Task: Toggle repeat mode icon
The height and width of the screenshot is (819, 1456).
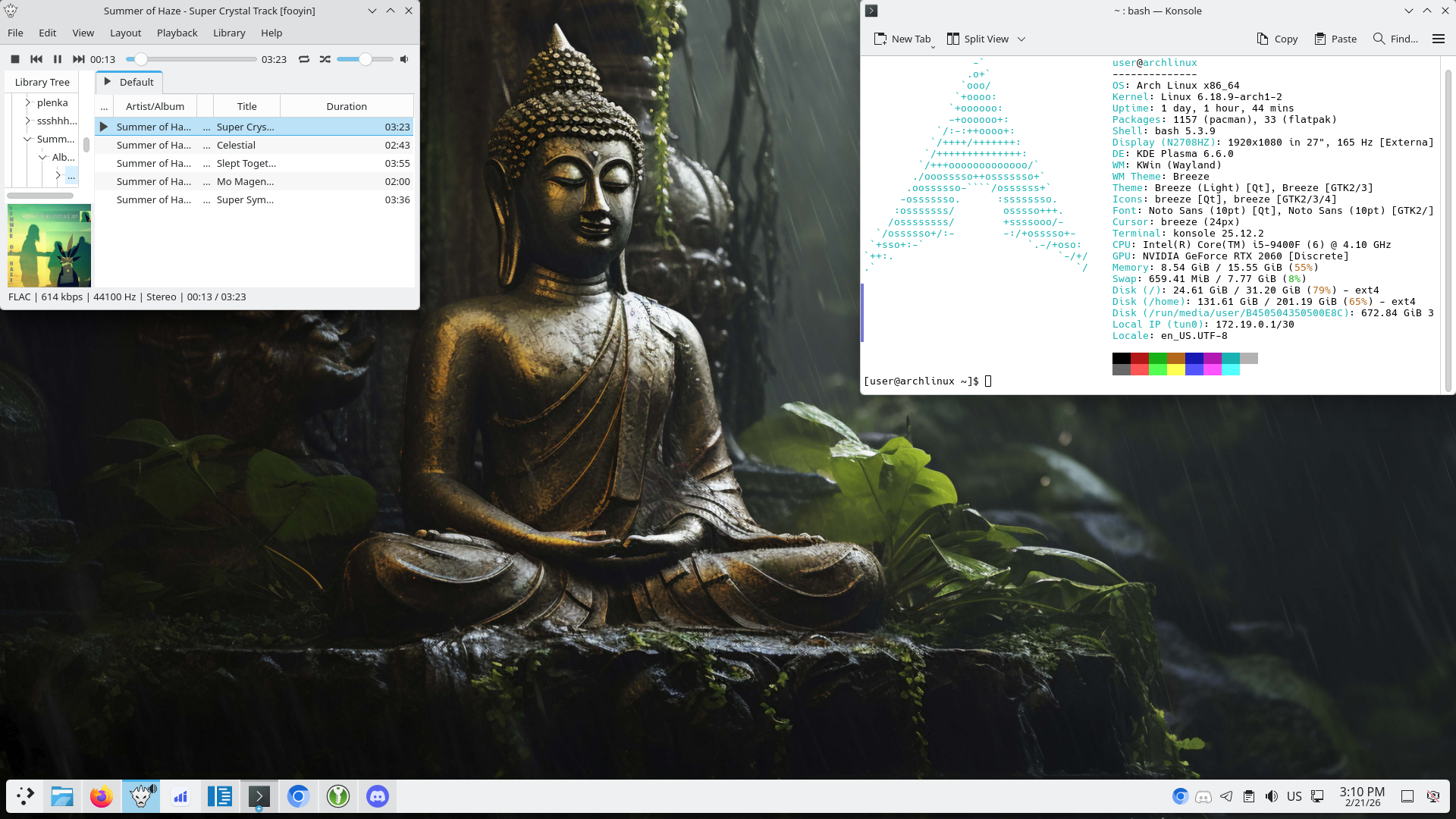Action: point(304,59)
